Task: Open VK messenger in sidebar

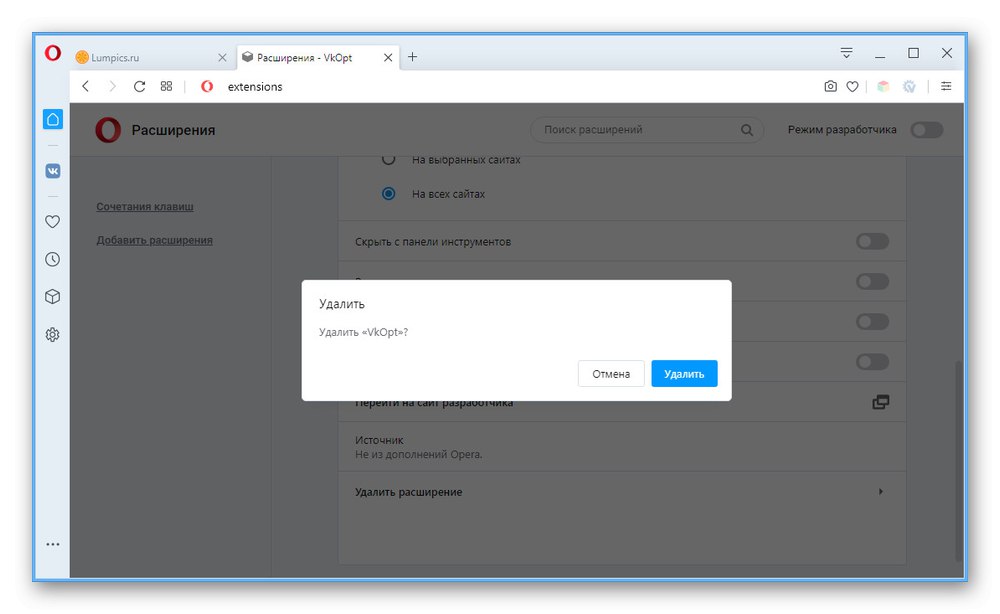Action: [x=53, y=171]
